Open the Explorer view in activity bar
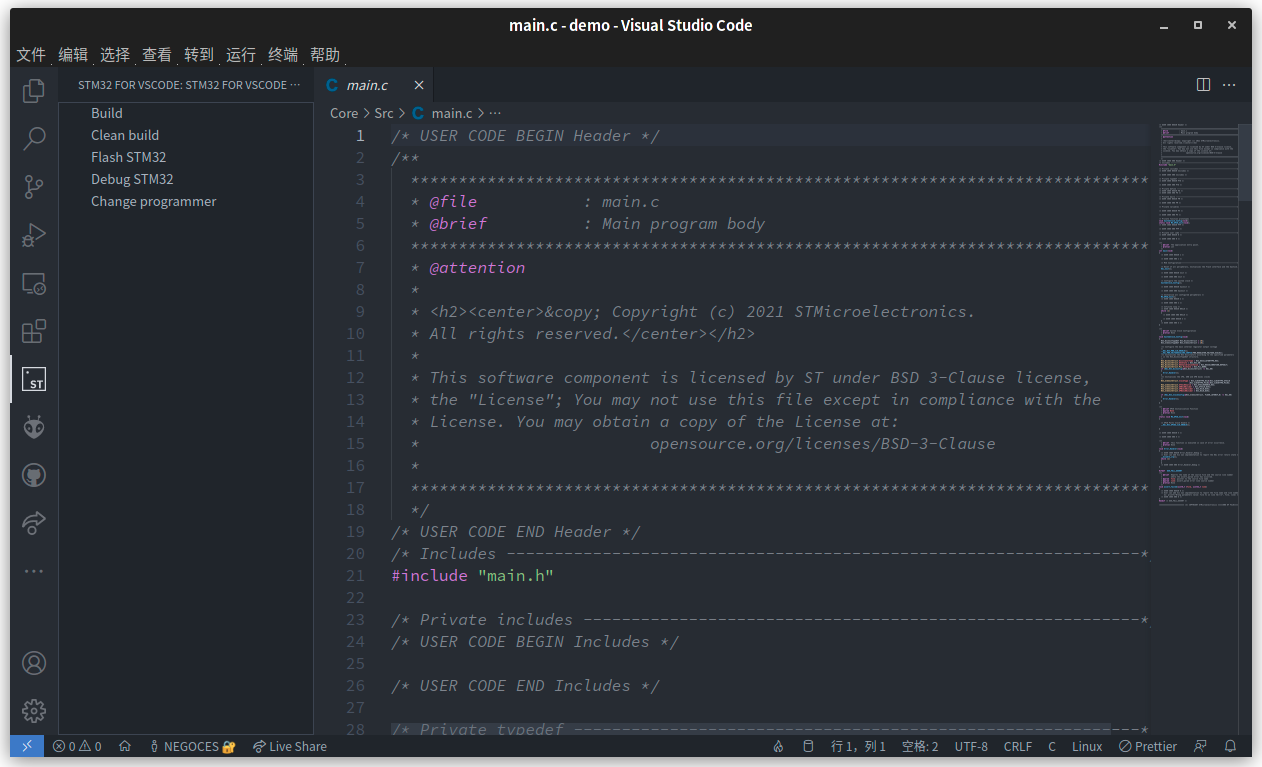The image size is (1262, 767). pyautogui.click(x=34, y=90)
